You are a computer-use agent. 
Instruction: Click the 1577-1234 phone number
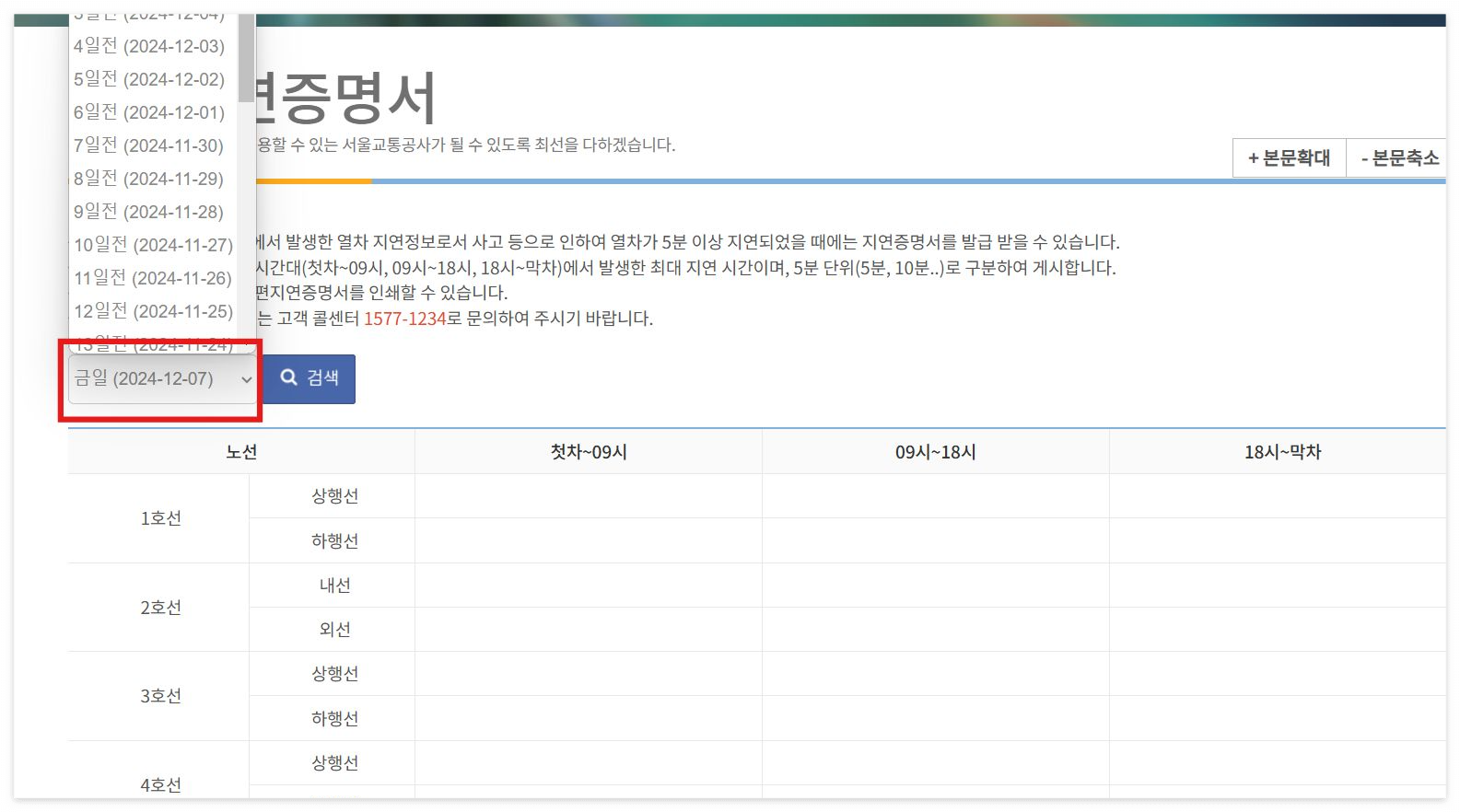405,319
